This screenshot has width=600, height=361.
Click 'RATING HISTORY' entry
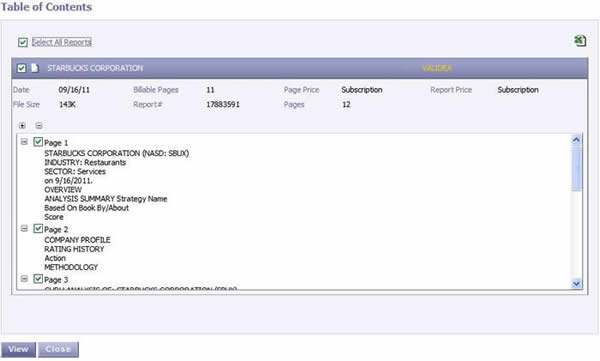tap(74, 249)
